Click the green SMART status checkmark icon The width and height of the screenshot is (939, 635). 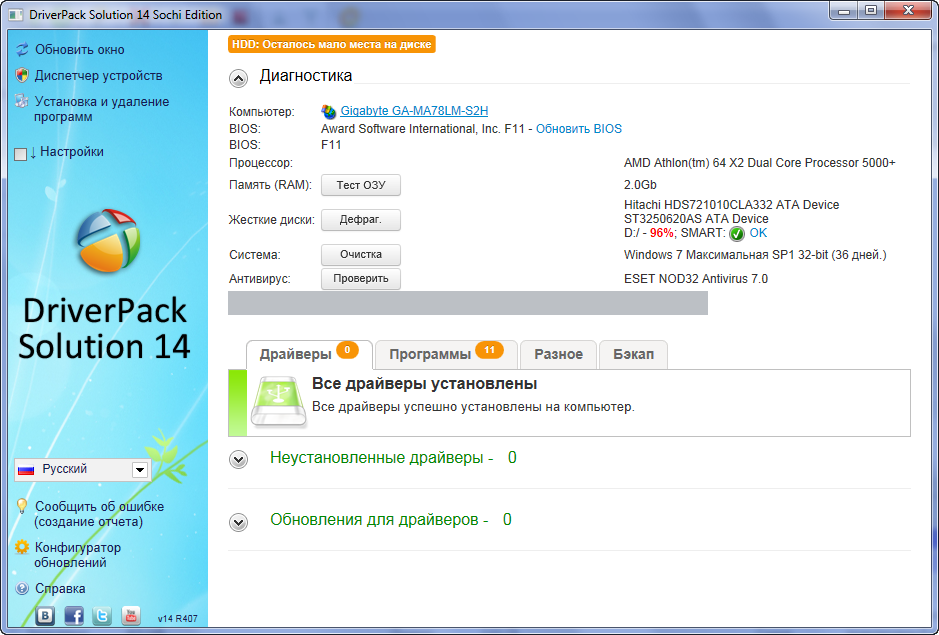pos(737,234)
